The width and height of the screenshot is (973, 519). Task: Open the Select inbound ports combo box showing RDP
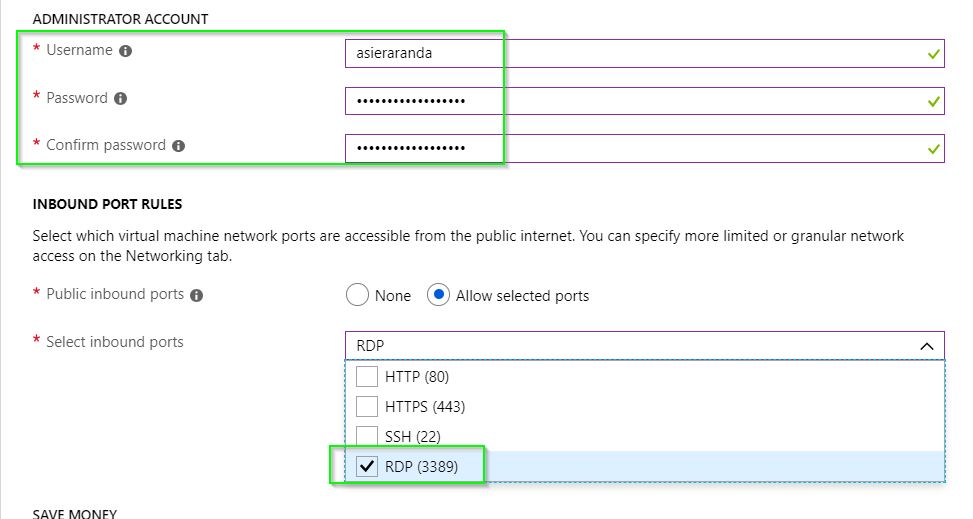645,346
